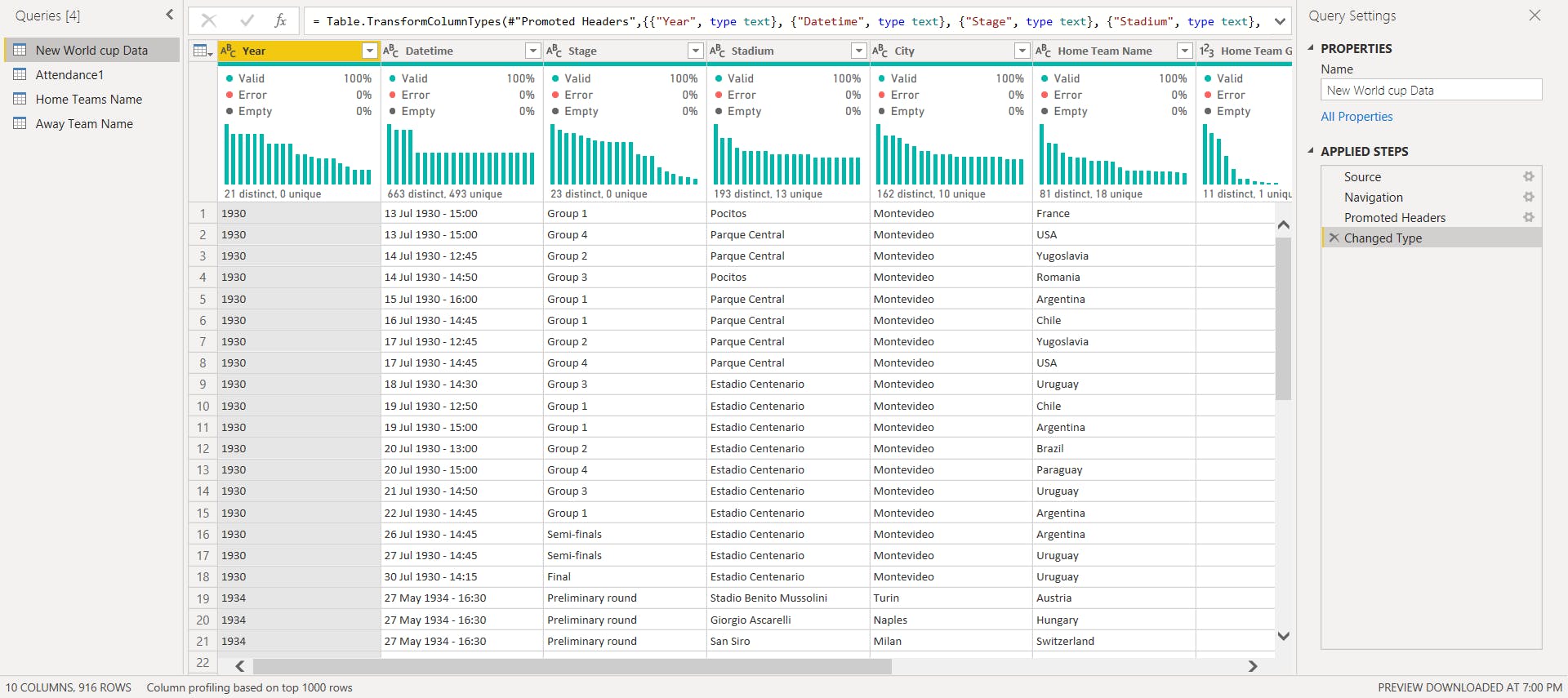Select row number 5
The image size is (1568, 698).
(x=203, y=299)
